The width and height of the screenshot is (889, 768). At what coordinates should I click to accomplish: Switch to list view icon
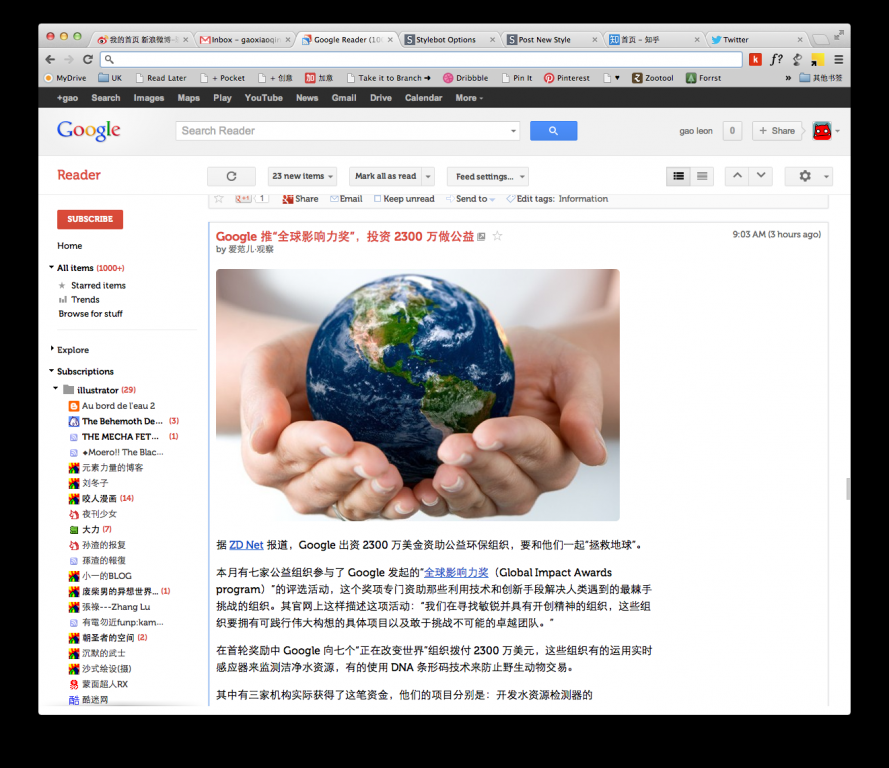[702, 176]
